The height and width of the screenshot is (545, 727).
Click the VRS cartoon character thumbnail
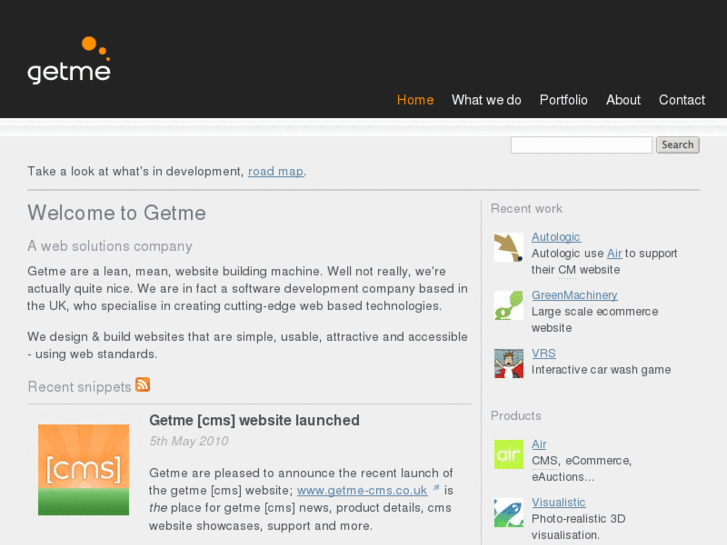point(509,363)
